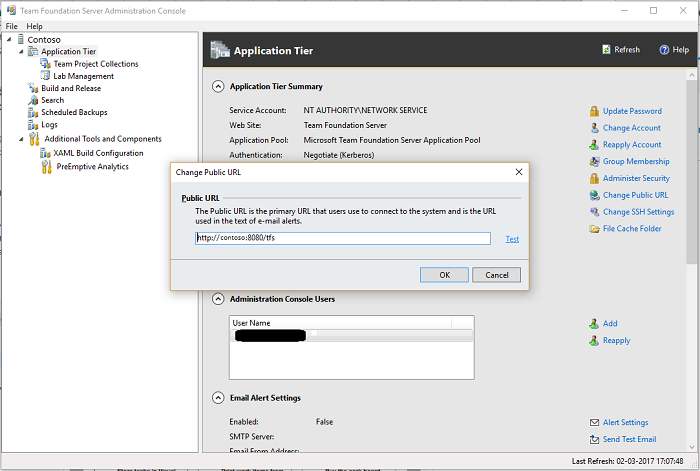Click the Reapply link under Add
Image resolution: width=700 pixels, height=471 pixels.
[x=617, y=341]
